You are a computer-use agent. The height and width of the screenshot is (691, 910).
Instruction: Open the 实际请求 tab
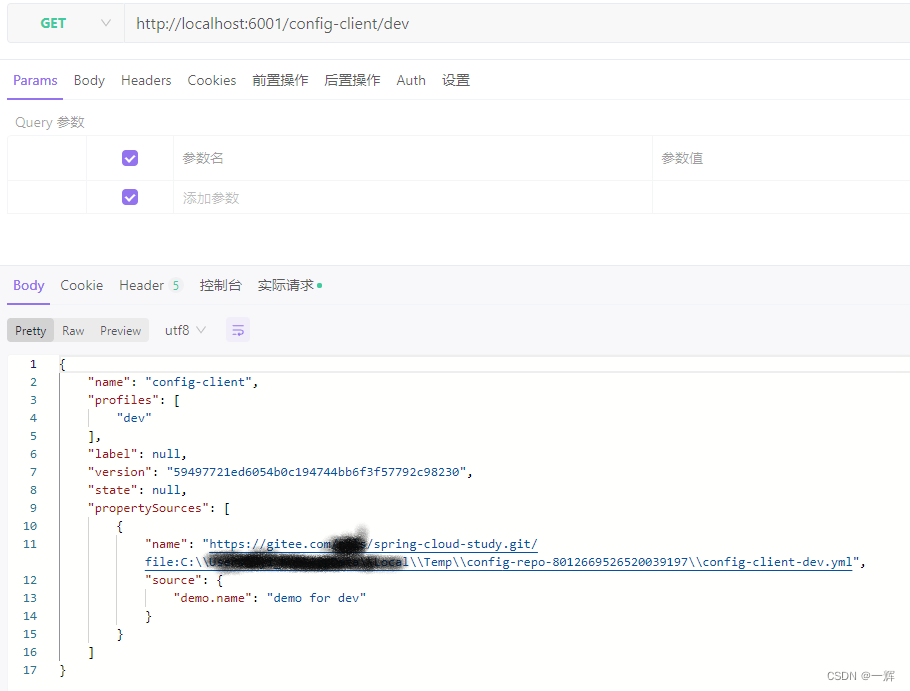[290, 285]
